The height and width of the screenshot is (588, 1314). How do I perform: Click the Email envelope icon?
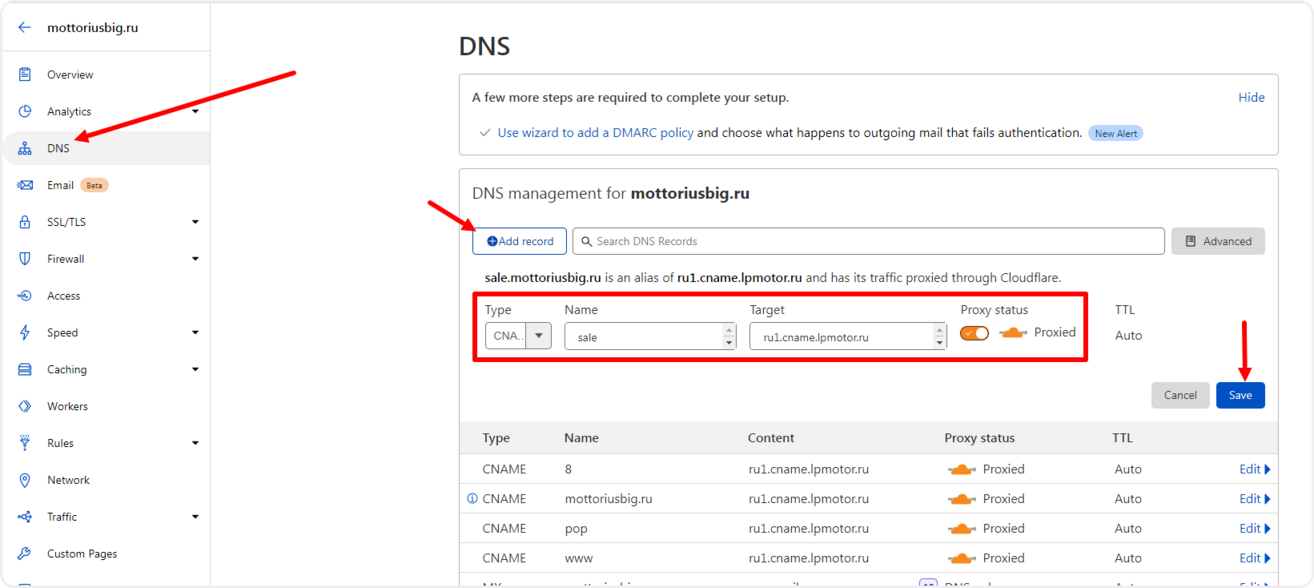pos(25,185)
